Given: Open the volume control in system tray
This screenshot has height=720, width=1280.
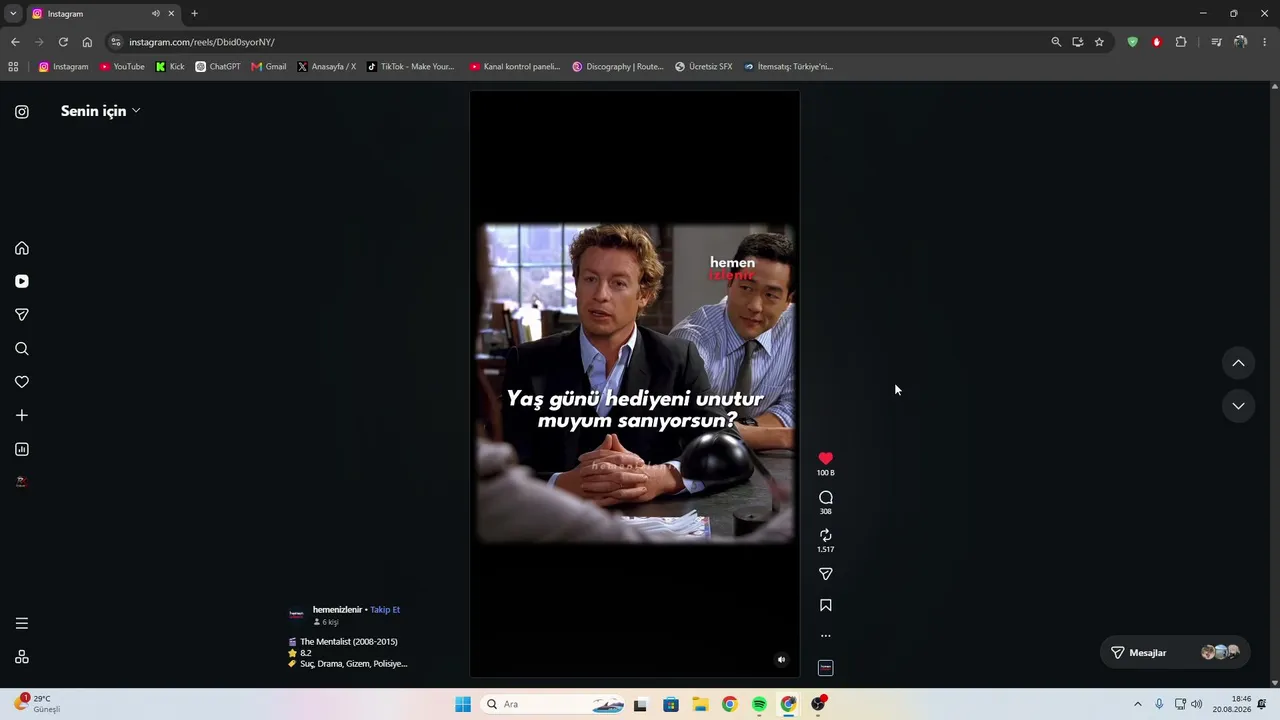Looking at the screenshot, I should pyautogui.click(x=1197, y=704).
